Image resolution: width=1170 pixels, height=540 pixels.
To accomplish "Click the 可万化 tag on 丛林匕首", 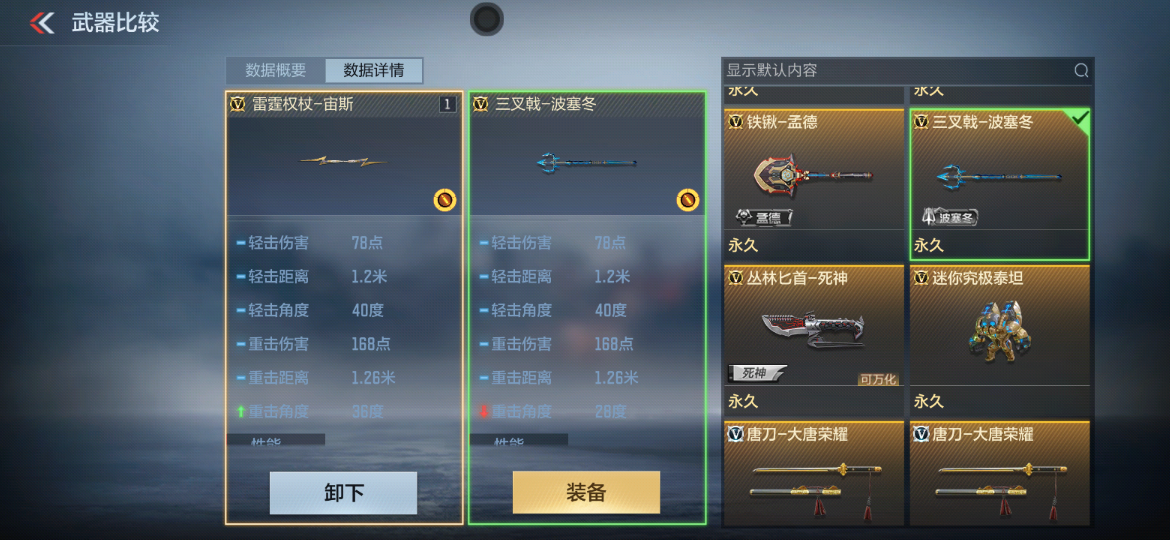I will 878,379.
